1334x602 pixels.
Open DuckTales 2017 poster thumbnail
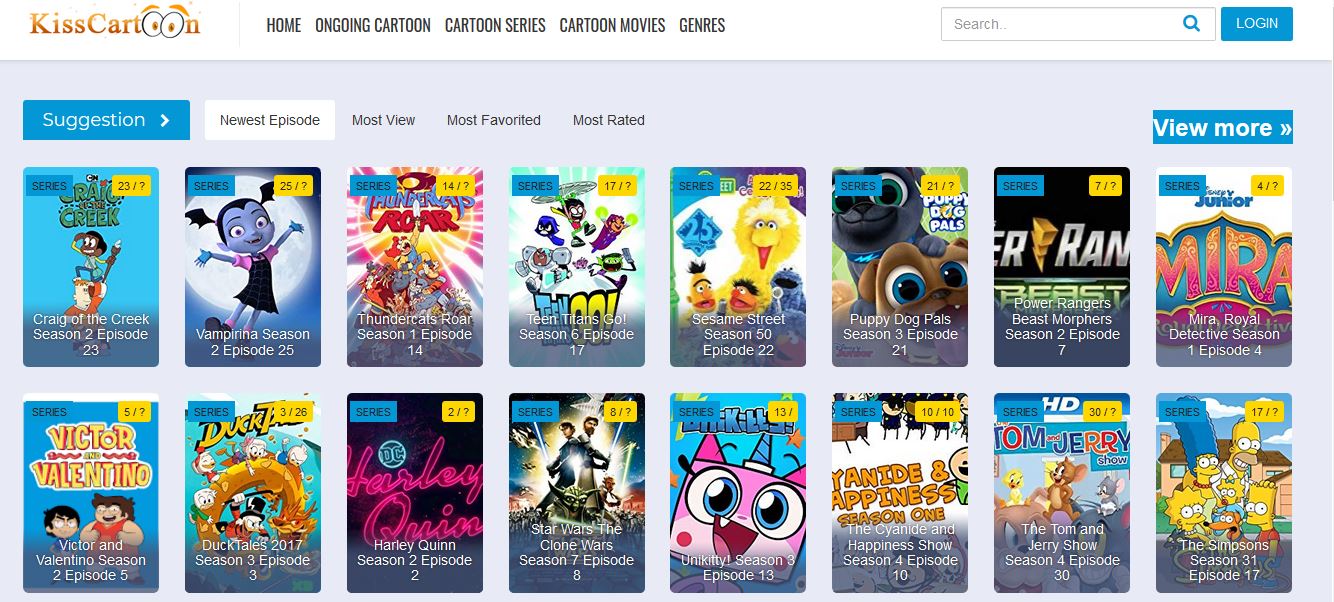[x=253, y=492]
